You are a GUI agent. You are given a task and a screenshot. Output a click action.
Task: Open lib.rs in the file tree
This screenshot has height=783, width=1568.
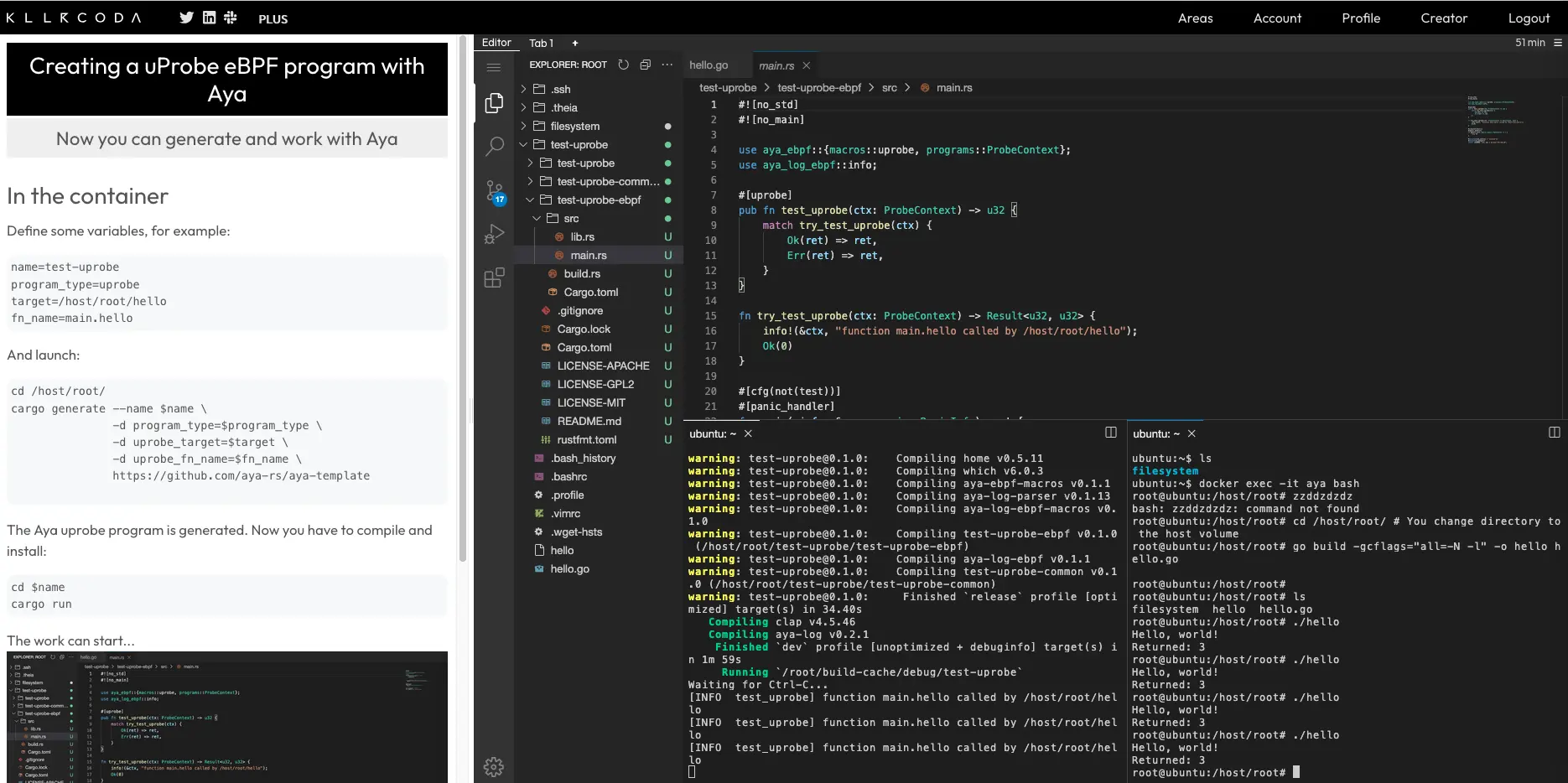tap(599, 236)
